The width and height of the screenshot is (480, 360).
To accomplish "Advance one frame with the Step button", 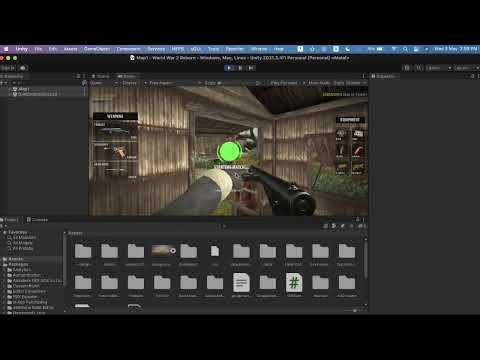I will [x=251, y=68].
